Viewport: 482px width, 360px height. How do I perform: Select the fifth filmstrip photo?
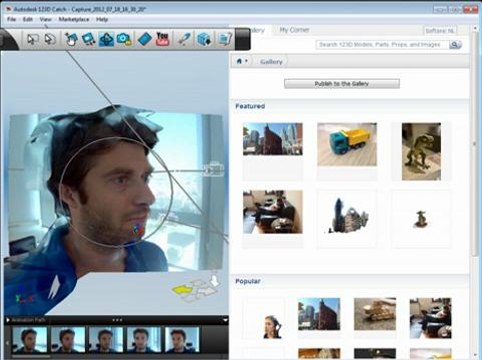(x=182, y=339)
